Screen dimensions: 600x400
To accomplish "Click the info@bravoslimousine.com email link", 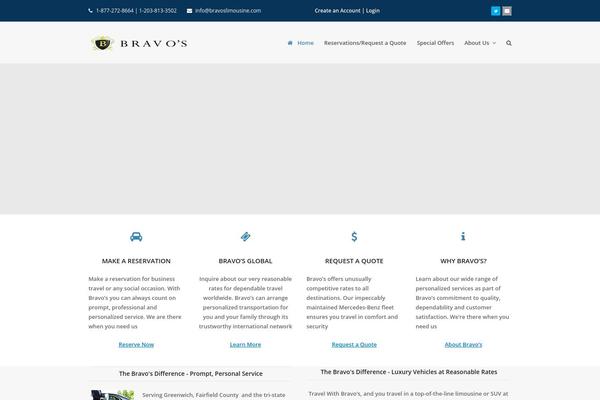I will coord(228,11).
